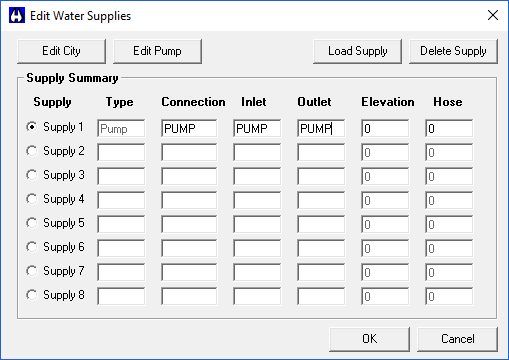The height and width of the screenshot is (360, 509).
Task: Select the Supply 6 Inlet field
Action: pyautogui.click(x=257, y=248)
